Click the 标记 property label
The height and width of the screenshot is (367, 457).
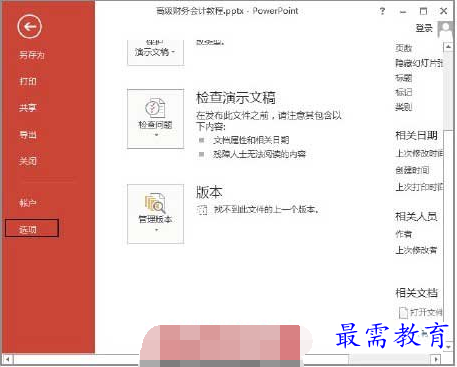click(404, 92)
